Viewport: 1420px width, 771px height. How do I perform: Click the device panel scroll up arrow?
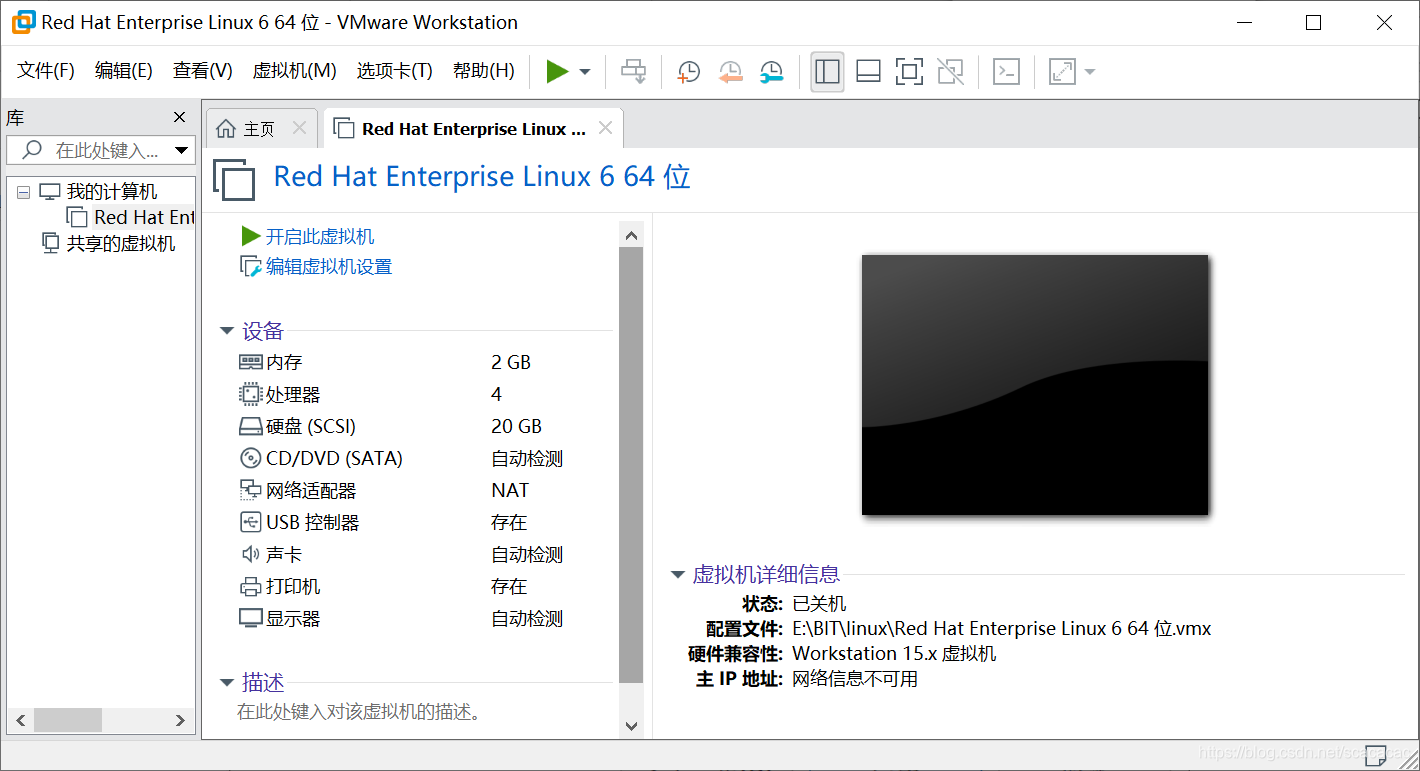tap(631, 236)
